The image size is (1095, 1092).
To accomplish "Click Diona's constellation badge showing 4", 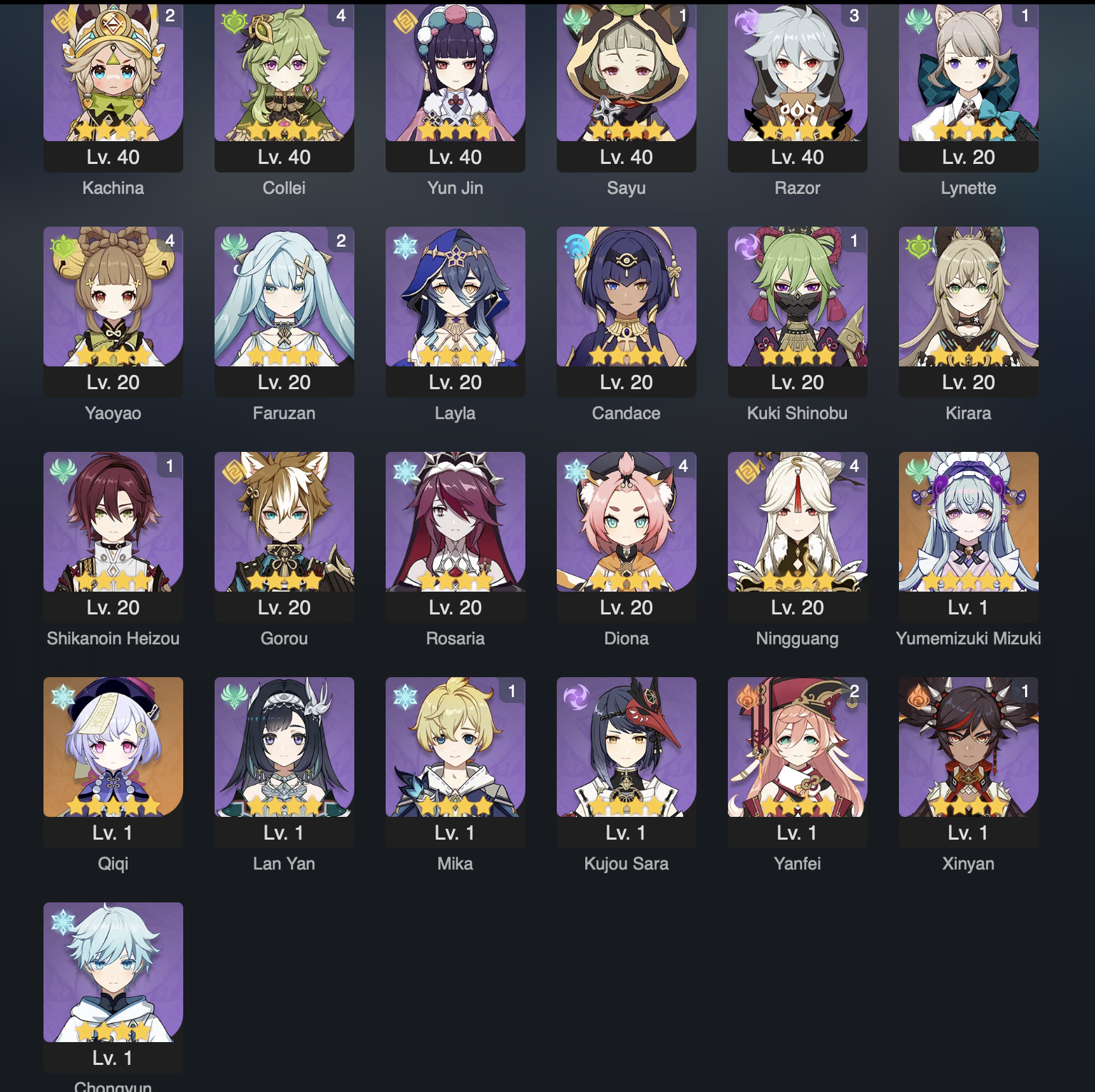I will tap(683, 465).
